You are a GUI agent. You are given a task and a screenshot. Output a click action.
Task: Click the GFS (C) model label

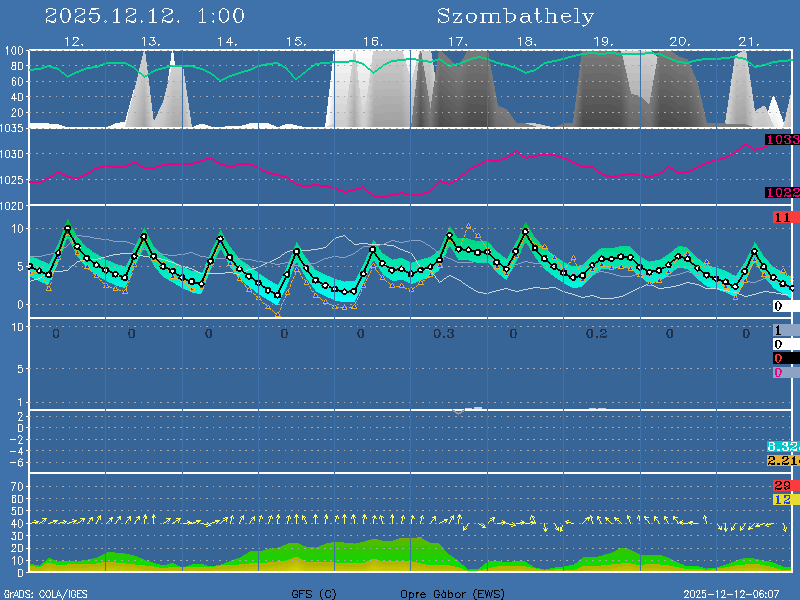click(314, 594)
